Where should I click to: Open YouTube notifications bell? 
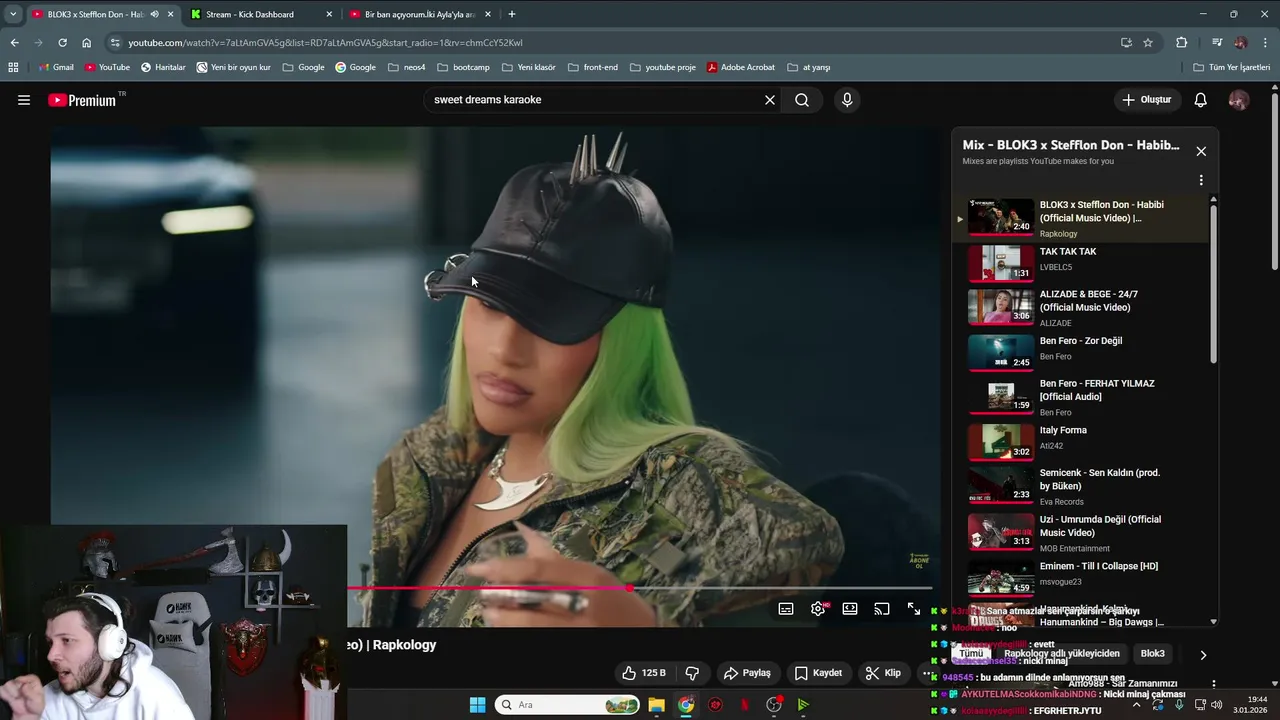point(1201,100)
